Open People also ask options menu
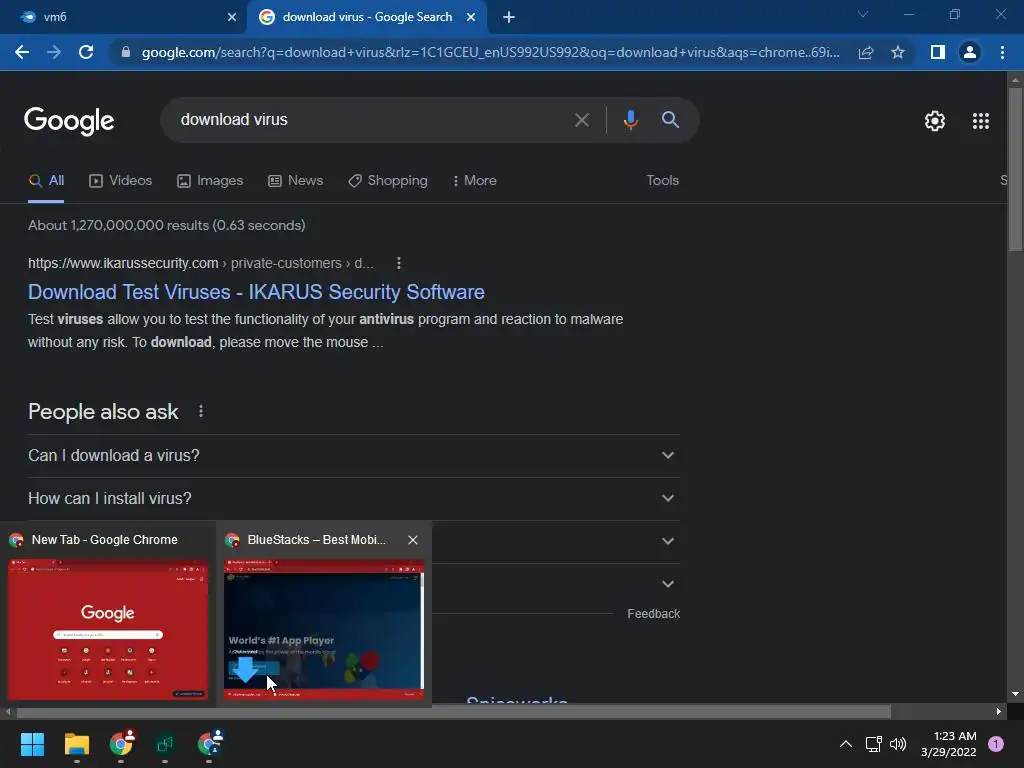This screenshot has width=1024, height=768. [x=201, y=411]
